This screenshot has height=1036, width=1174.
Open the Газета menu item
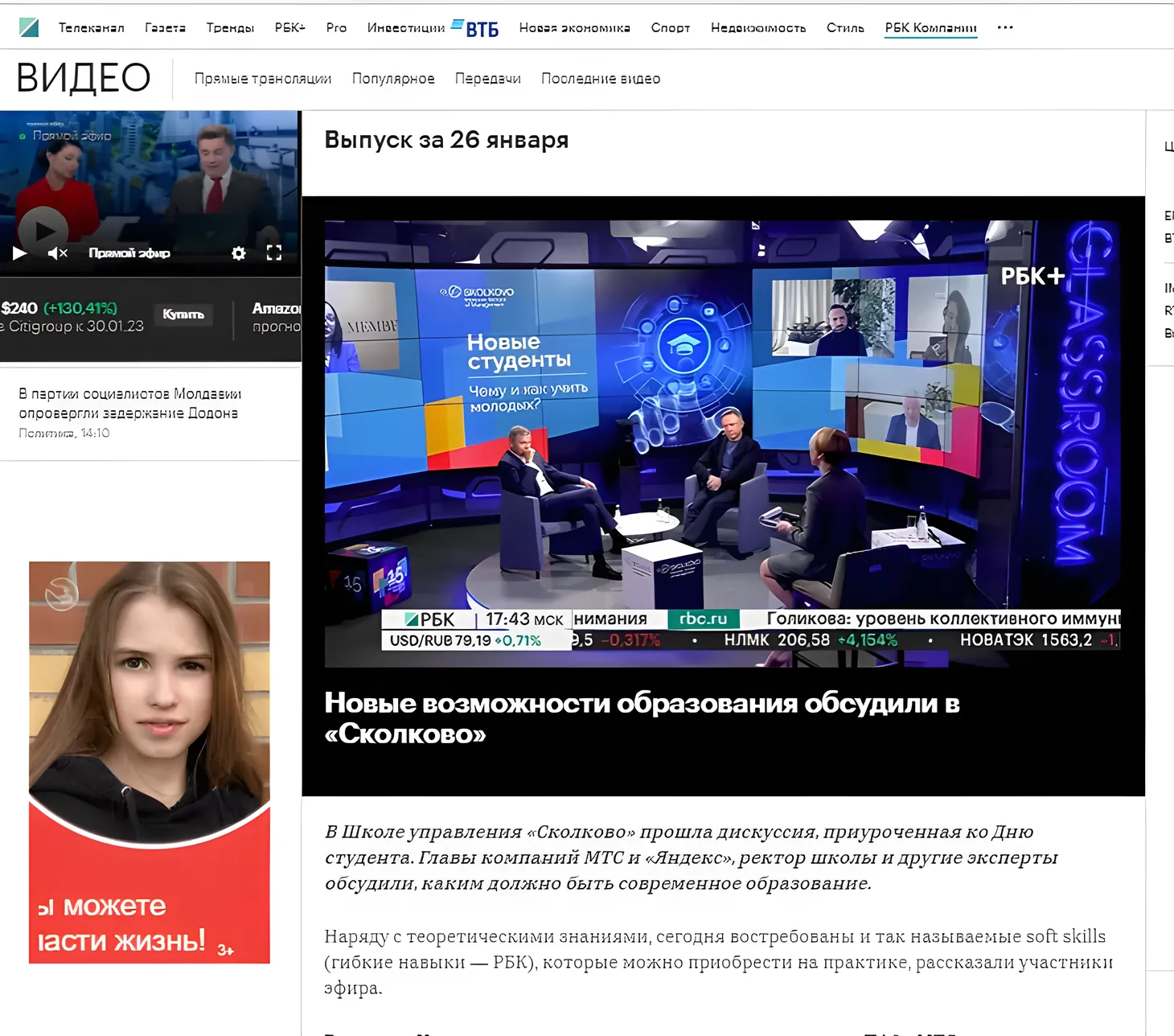click(x=165, y=28)
